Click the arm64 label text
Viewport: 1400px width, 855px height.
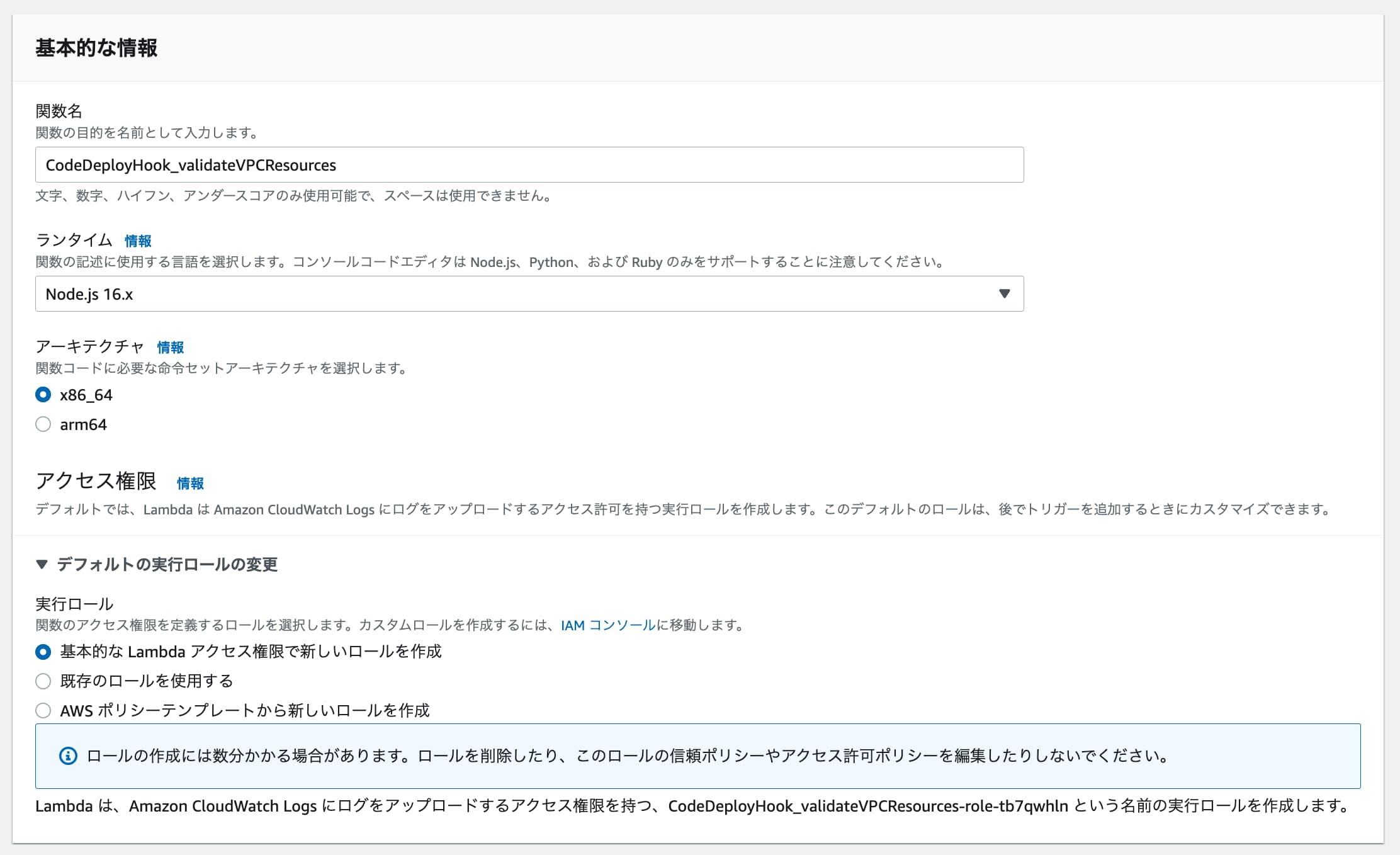[x=82, y=424]
